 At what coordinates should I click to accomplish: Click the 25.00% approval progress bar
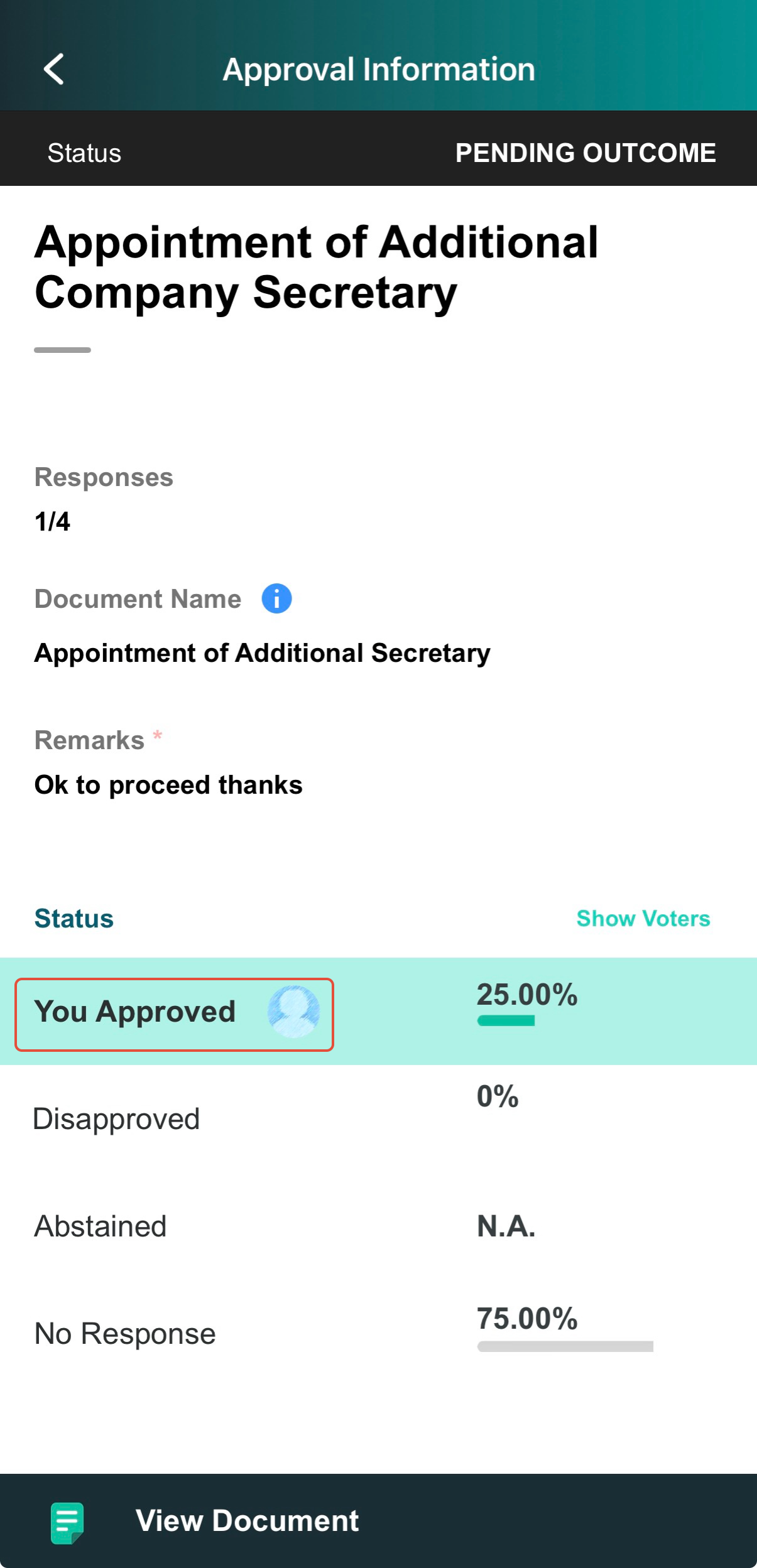point(506,1020)
